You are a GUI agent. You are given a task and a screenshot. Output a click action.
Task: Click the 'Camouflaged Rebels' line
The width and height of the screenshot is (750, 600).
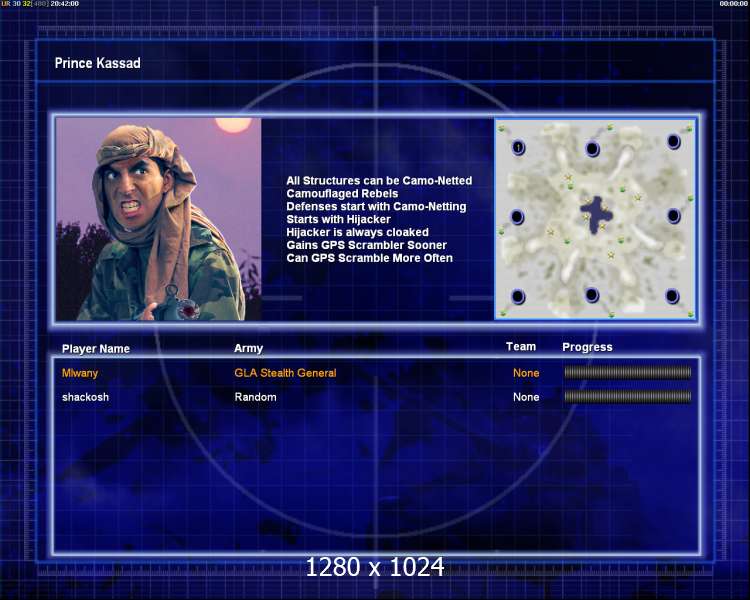(342, 193)
